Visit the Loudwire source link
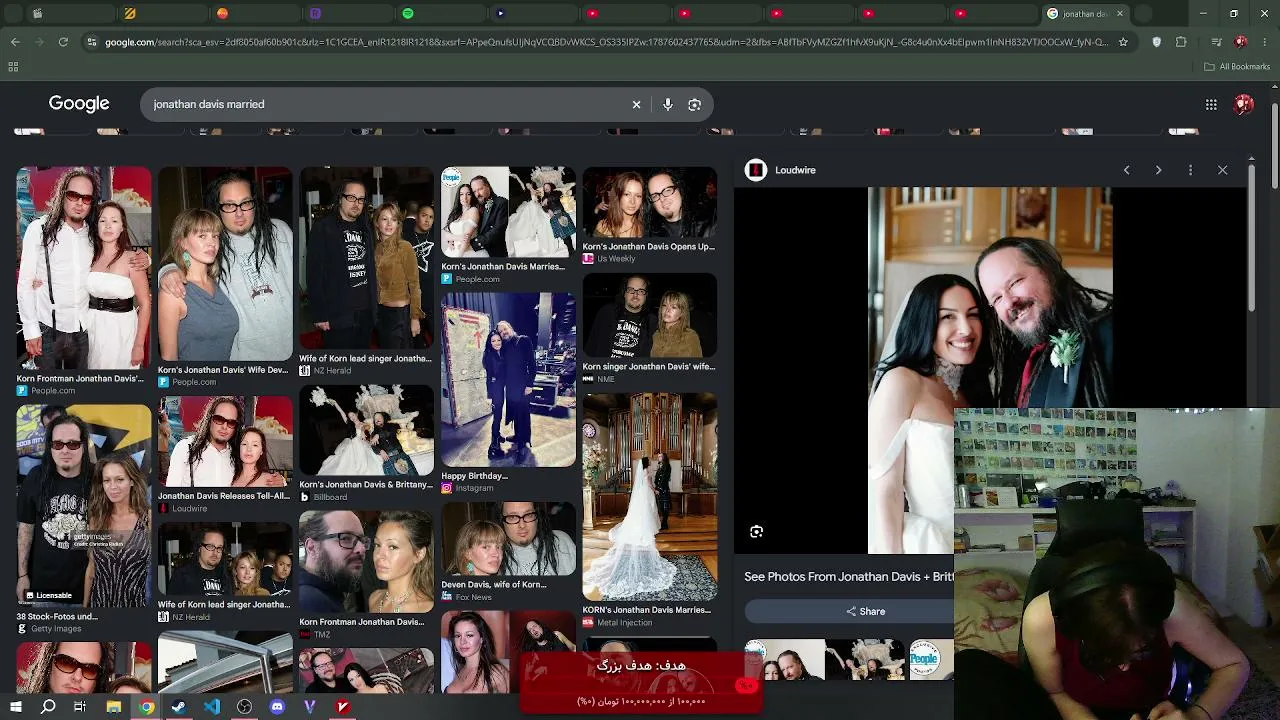This screenshot has height=720, width=1280. [x=795, y=170]
